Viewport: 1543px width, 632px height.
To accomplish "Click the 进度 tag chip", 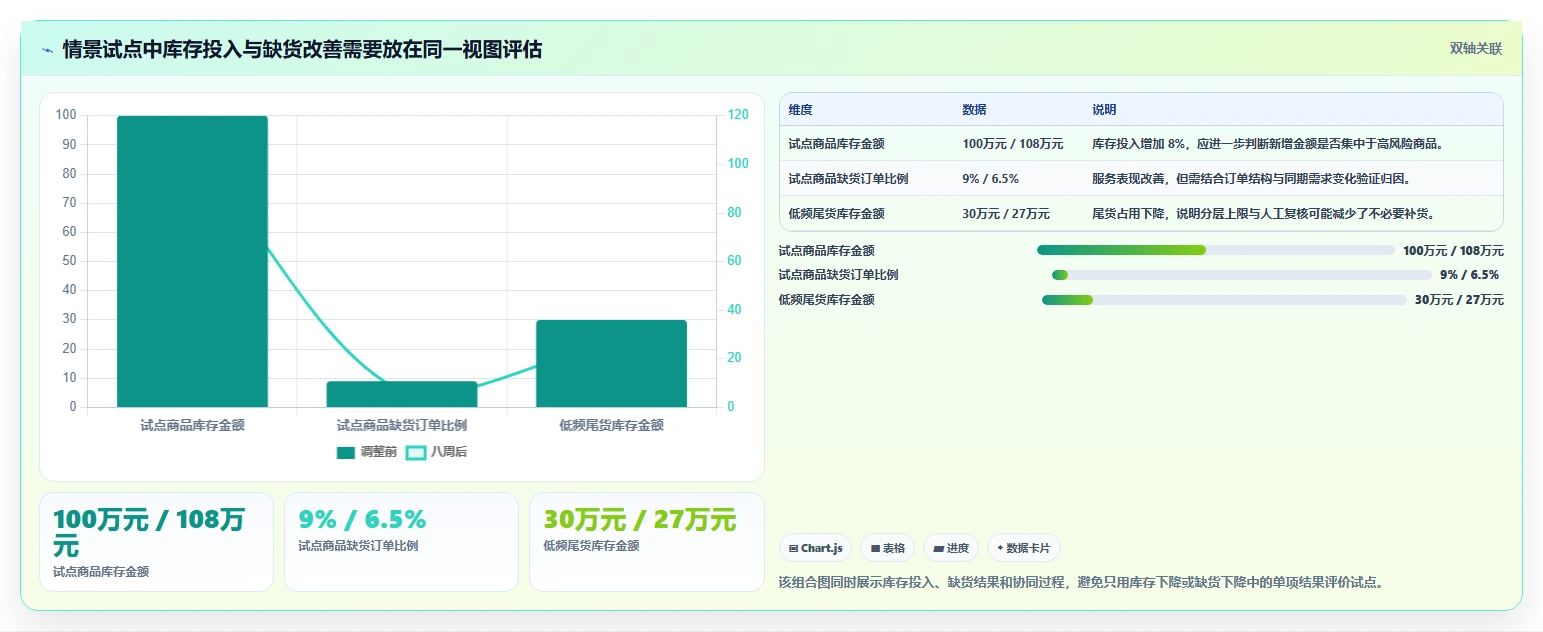I will point(951,548).
